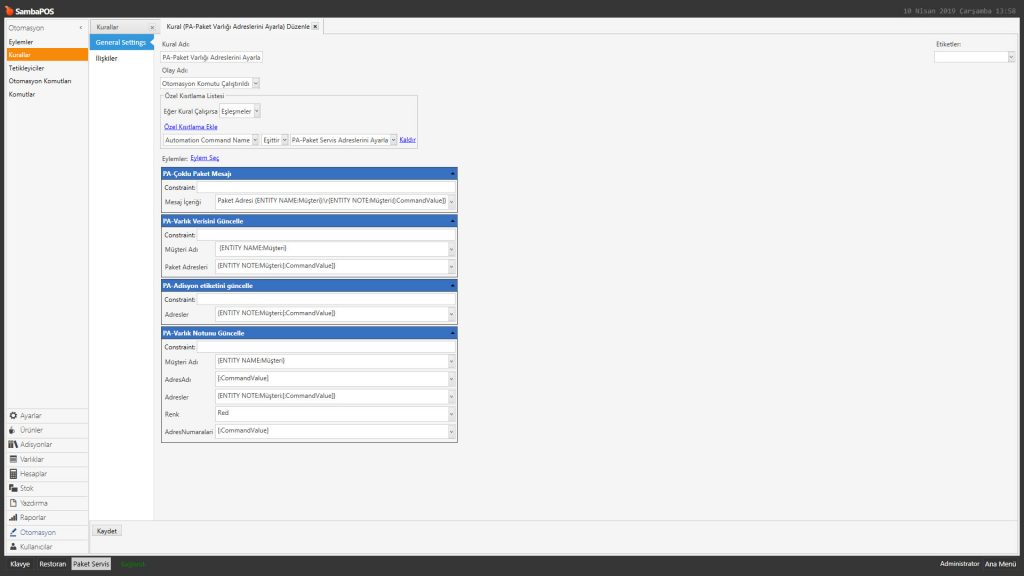The image size is (1024, 576).
Task: Open the Olay Adı event dropdown
Action: click(x=255, y=84)
